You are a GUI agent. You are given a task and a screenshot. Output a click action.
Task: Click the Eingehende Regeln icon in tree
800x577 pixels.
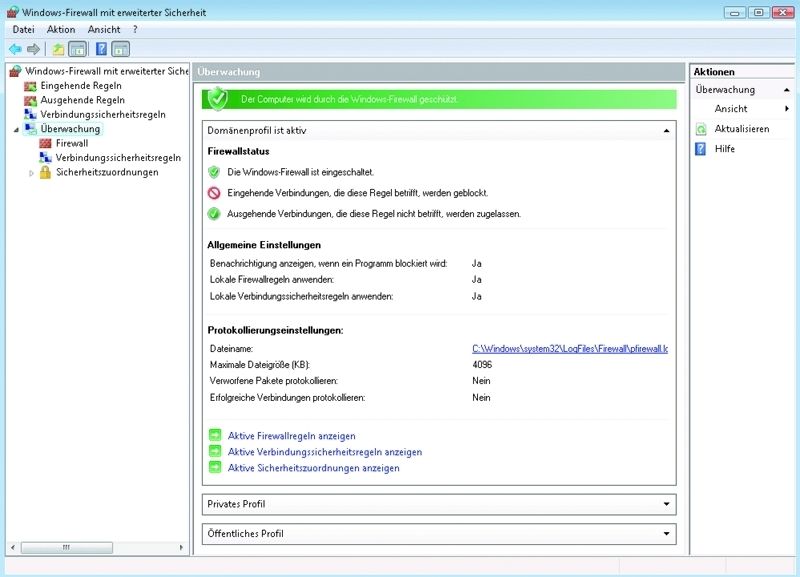[31, 86]
